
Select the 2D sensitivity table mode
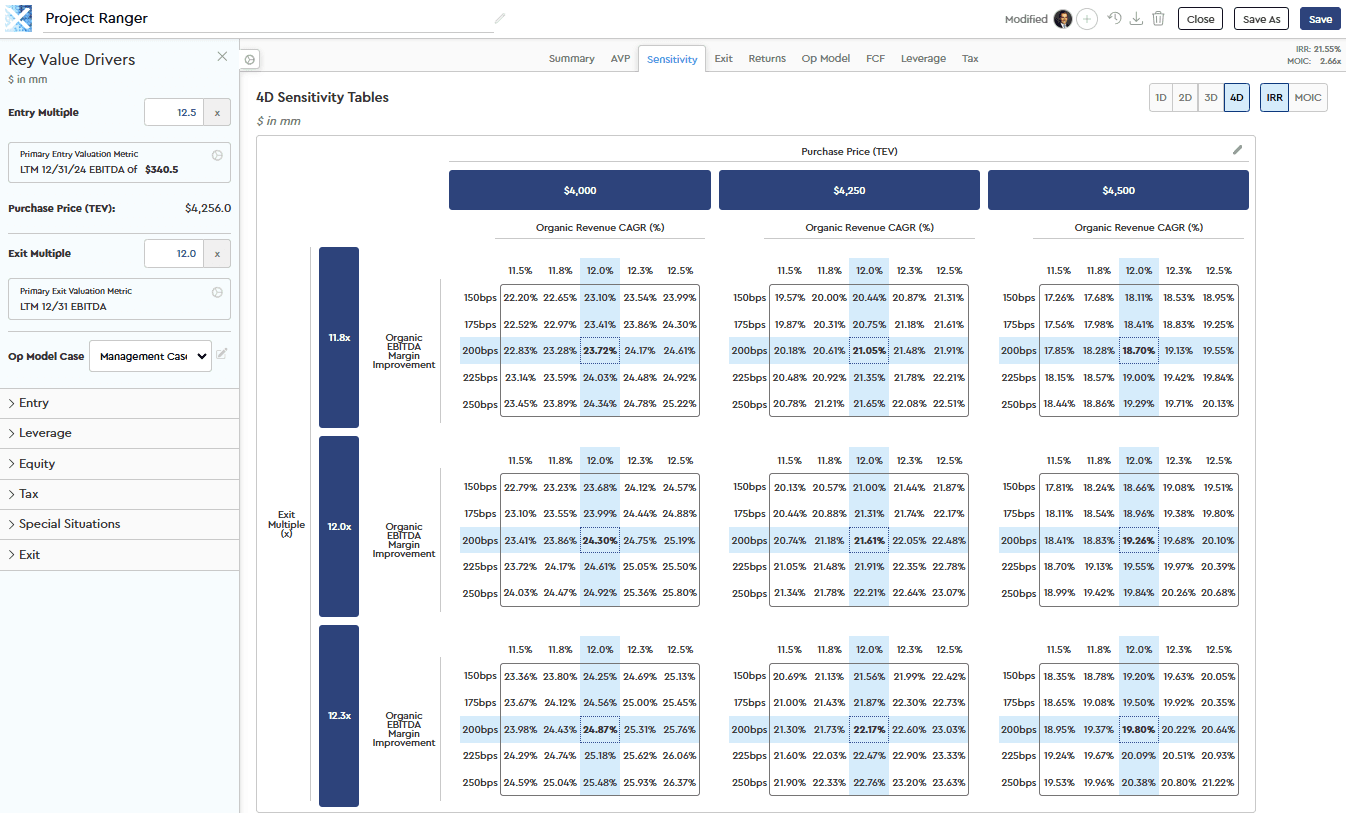coord(1185,98)
